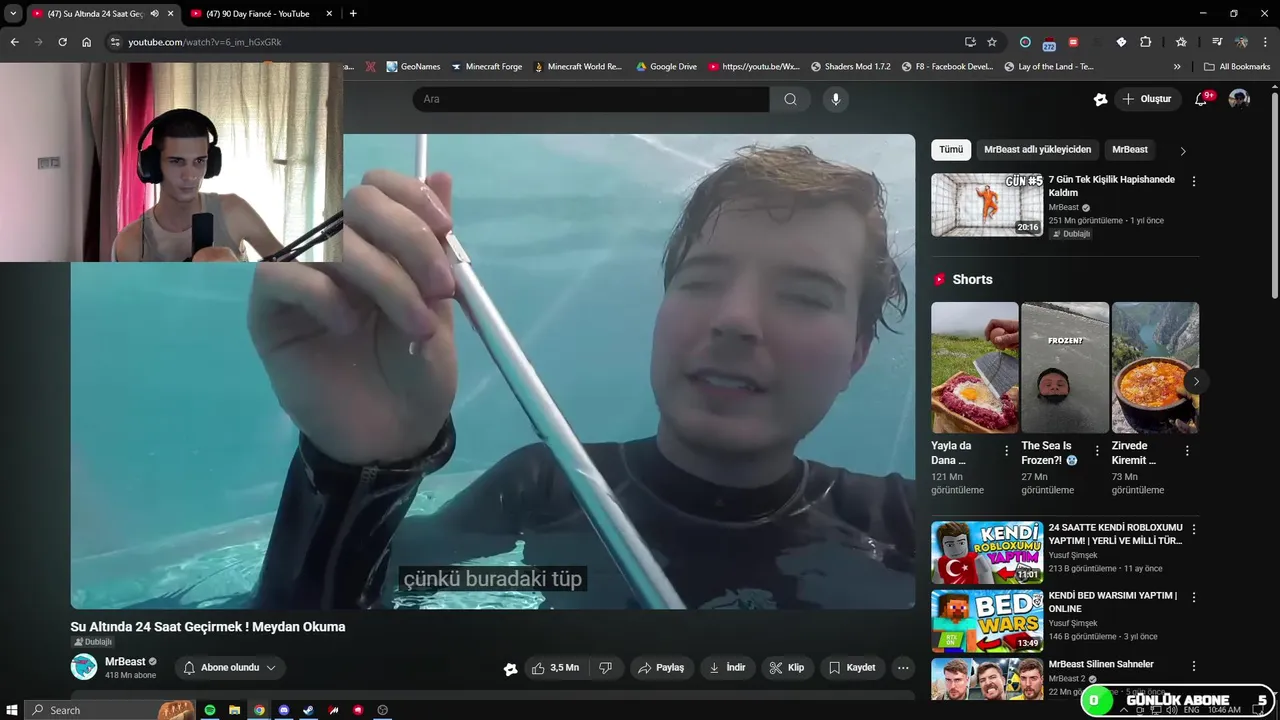
Task: Open the Windows Start menu
Action: point(12,710)
